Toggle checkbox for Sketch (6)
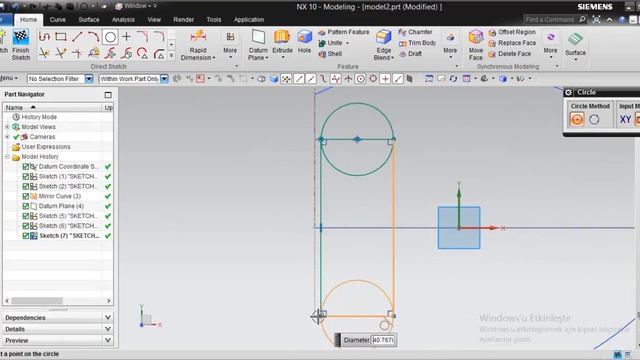Image resolution: width=640 pixels, height=360 pixels. pyautogui.click(x=26, y=226)
